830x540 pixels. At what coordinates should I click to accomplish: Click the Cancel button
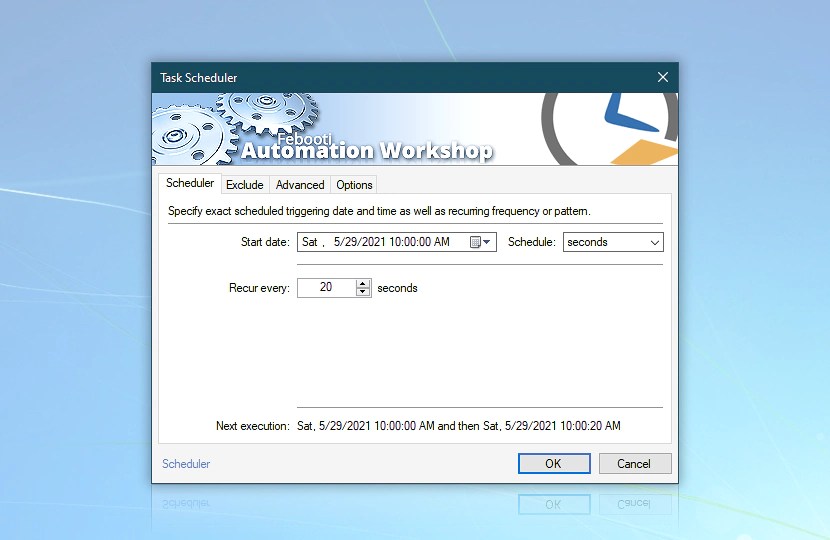pyautogui.click(x=635, y=464)
